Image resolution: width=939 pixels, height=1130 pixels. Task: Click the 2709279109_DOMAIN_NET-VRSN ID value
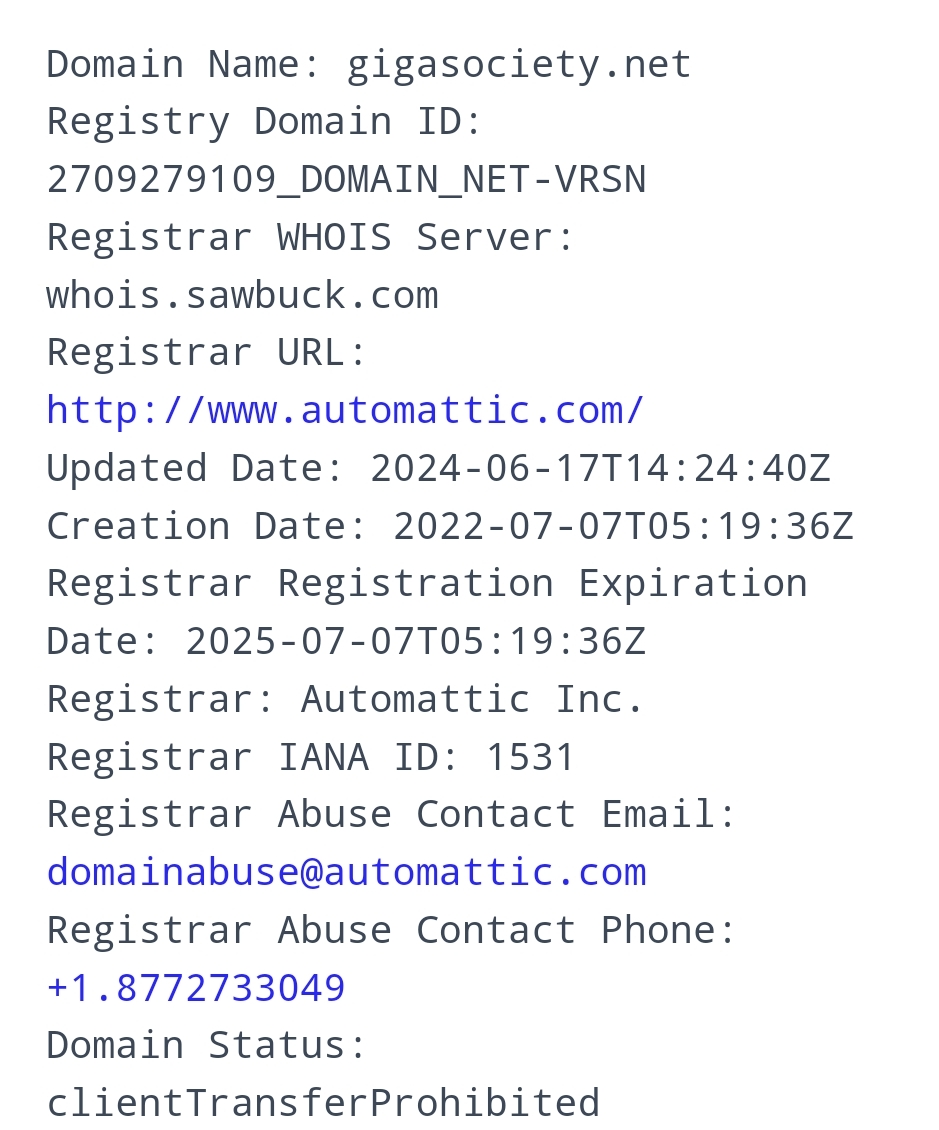[x=346, y=180]
